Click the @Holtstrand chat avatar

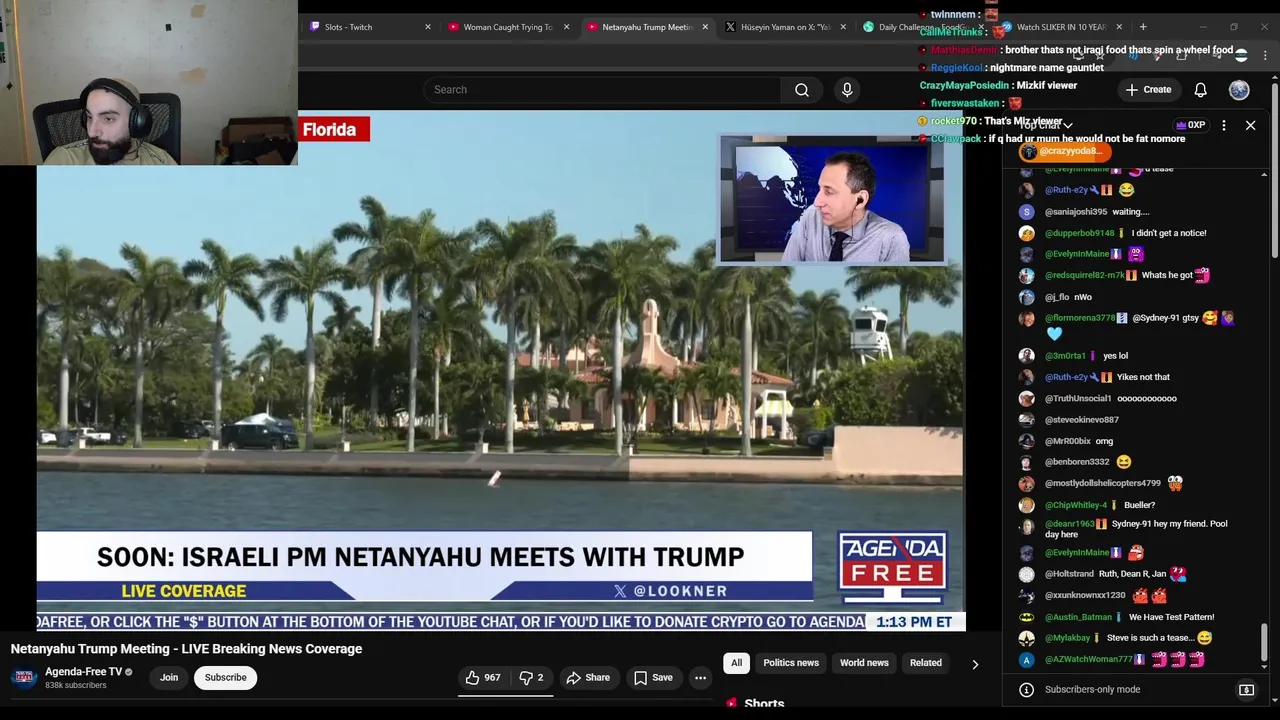point(1026,574)
